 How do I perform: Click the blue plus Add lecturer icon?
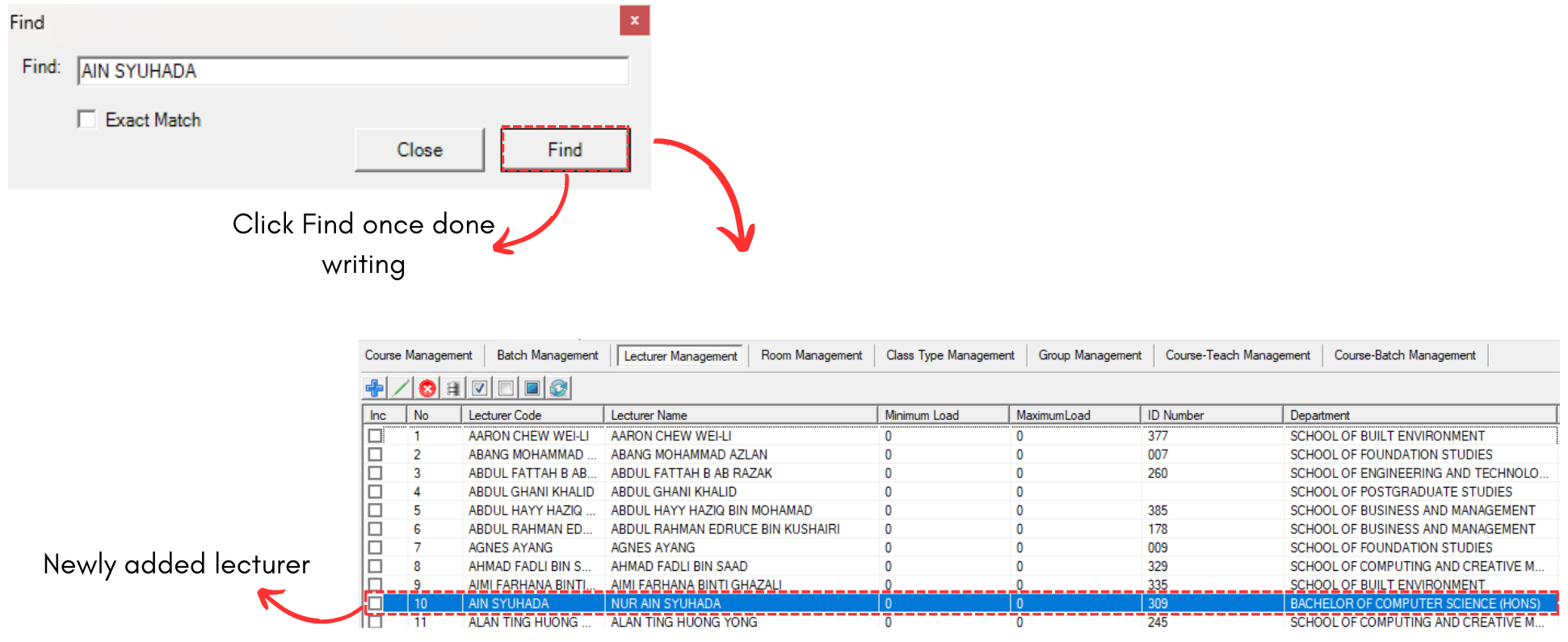click(374, 388)
